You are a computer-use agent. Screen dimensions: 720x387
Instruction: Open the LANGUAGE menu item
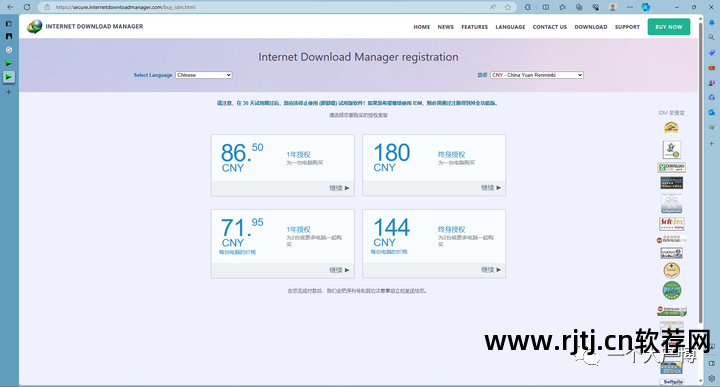[510, 27]
